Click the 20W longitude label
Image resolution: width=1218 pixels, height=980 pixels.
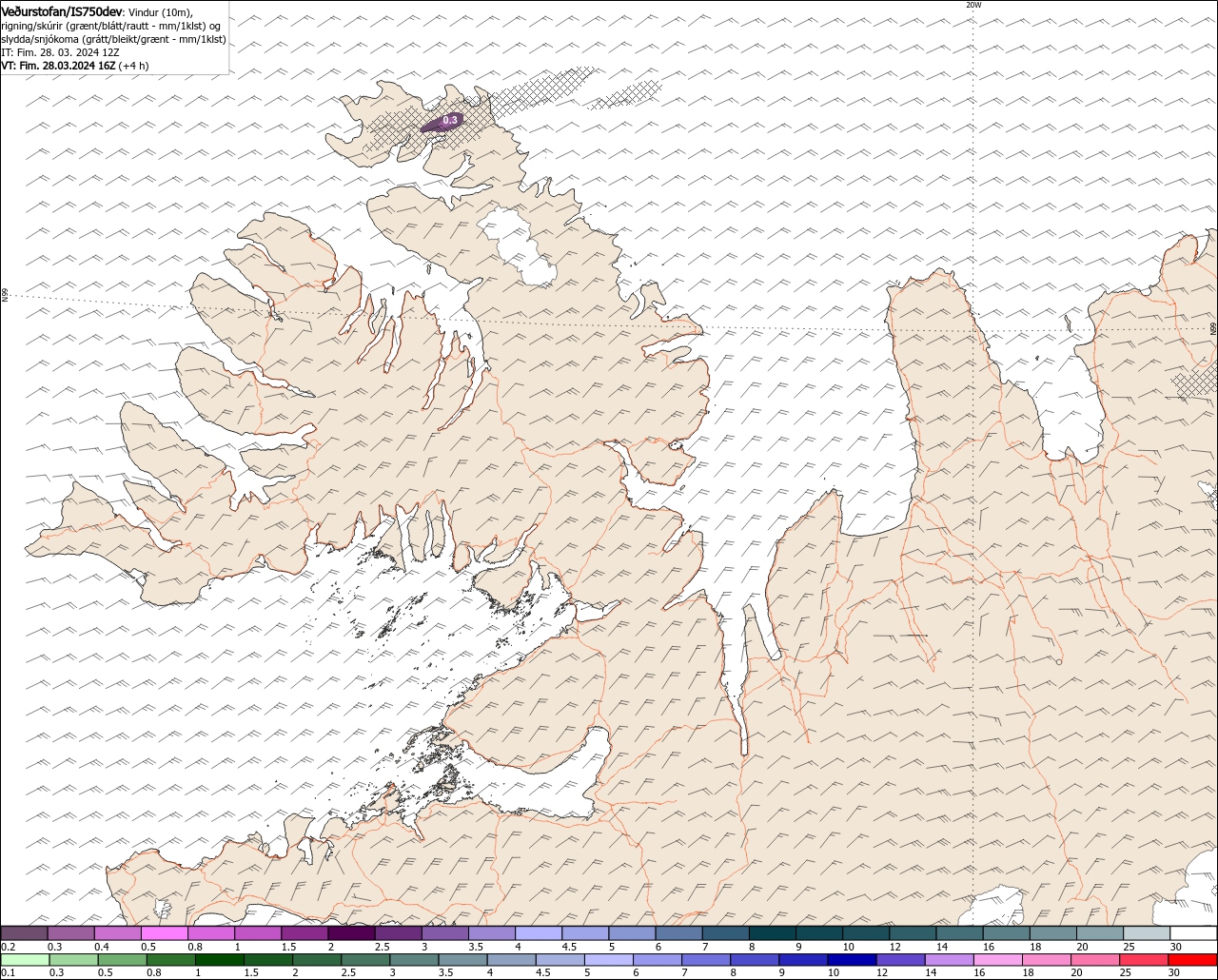pyautogui.click(x=973, y=5)
